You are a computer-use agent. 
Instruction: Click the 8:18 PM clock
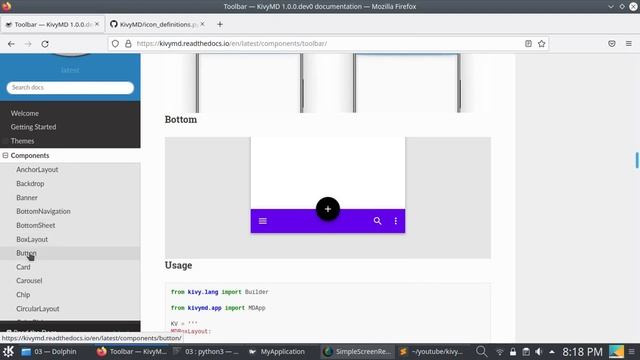coord(582,352)
